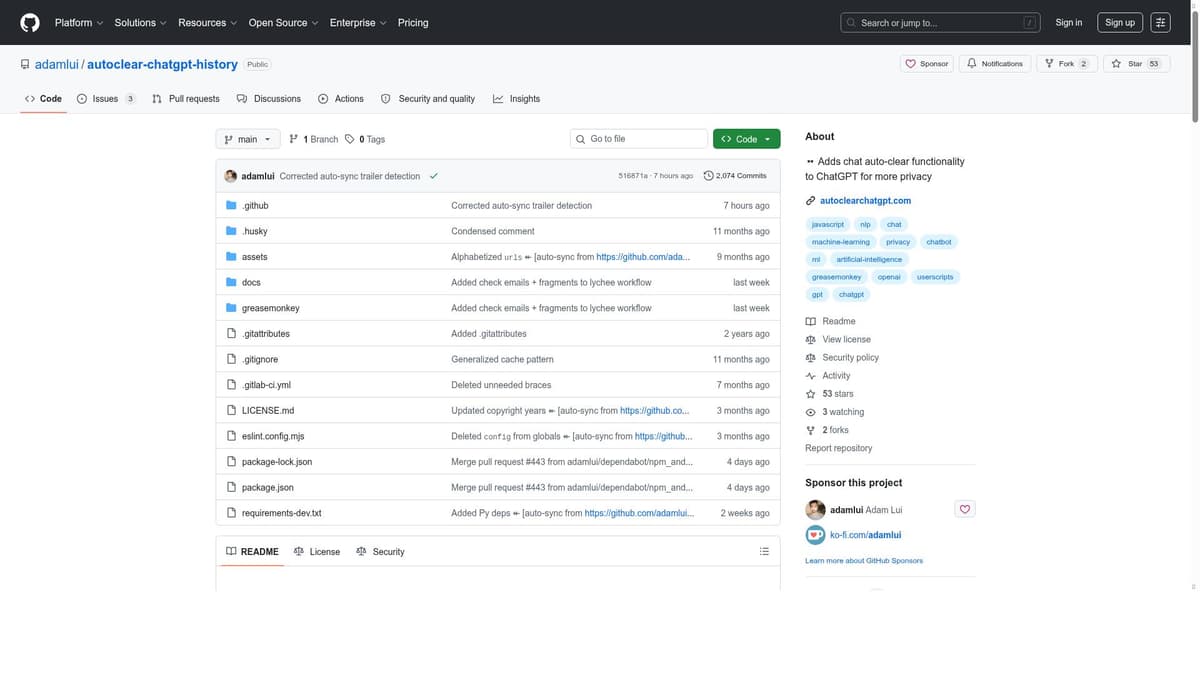This screenshot has height=675, width=1200.
Task: Click the LICENSE.md file icon
Action: pos(231,410)
